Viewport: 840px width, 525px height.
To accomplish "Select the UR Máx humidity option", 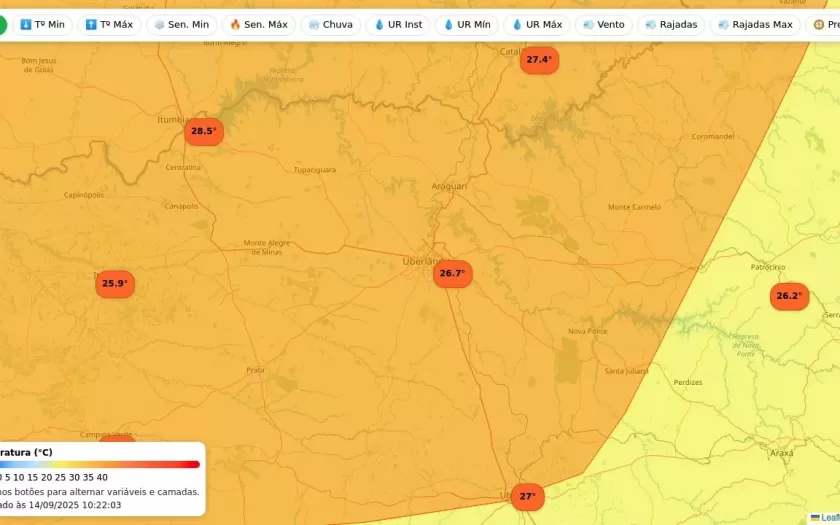I will [x=537, y=25].
